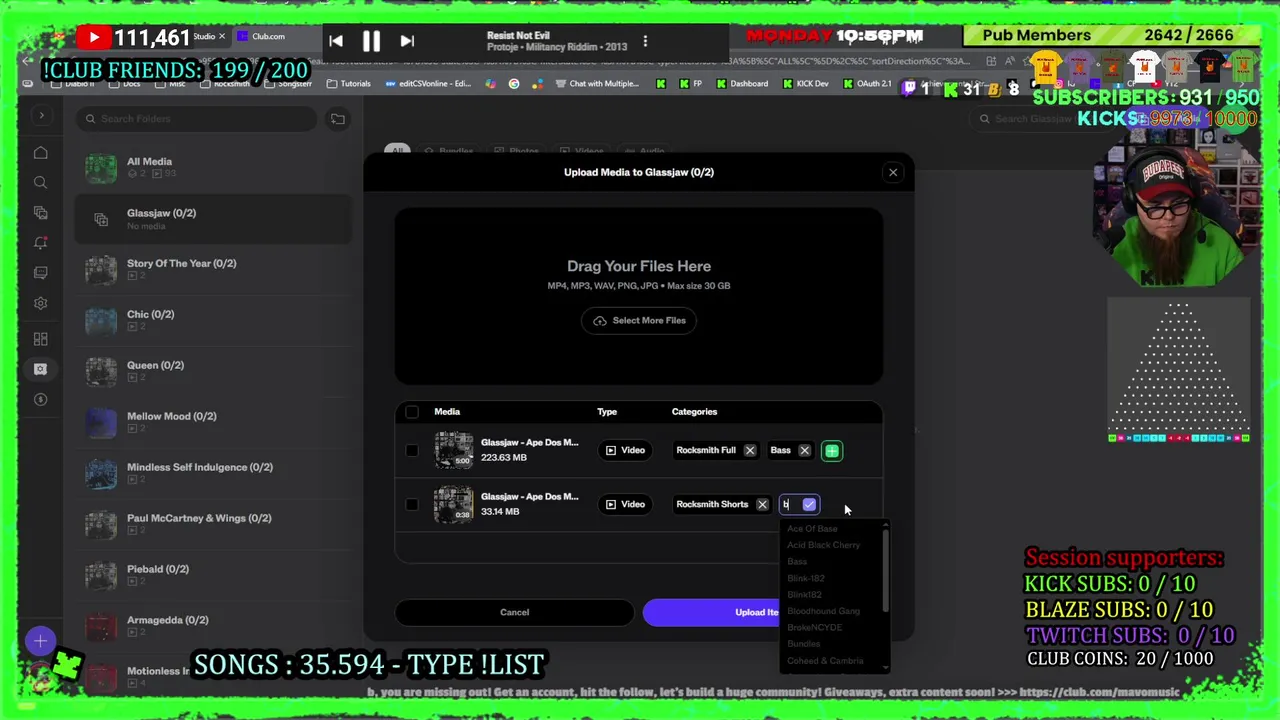
Task: Check the 223.63 MB Glassjaw video row
Action: click(412, 450)
